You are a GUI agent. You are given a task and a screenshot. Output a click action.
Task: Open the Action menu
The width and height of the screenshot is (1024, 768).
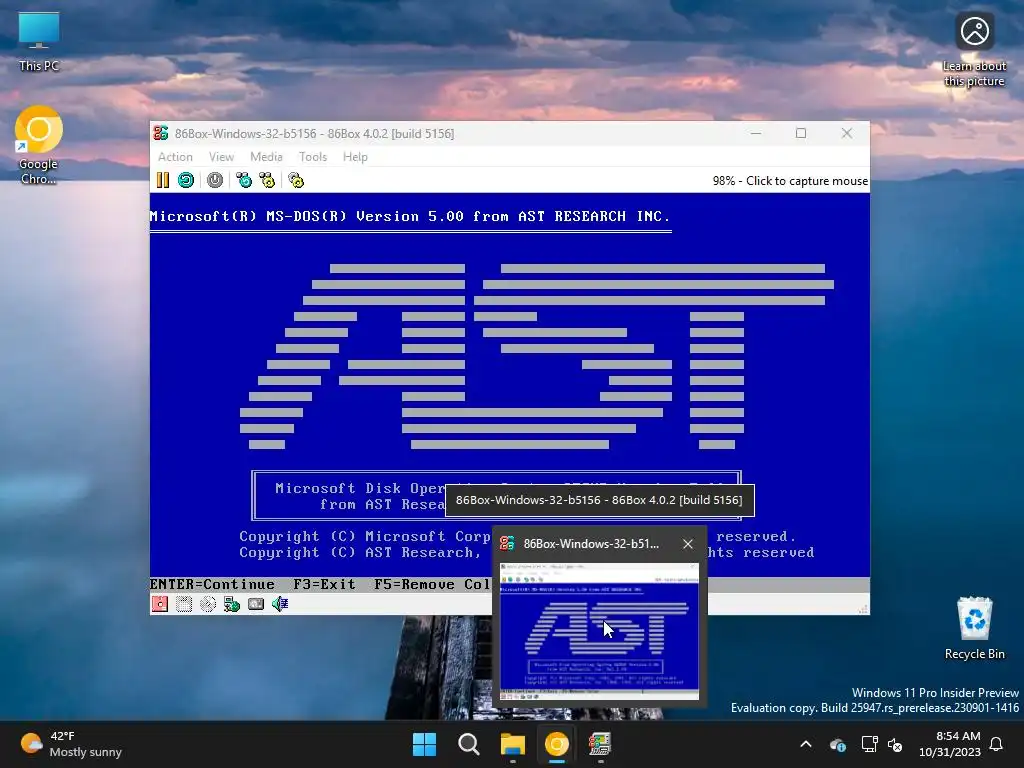(x=175, y=157)
